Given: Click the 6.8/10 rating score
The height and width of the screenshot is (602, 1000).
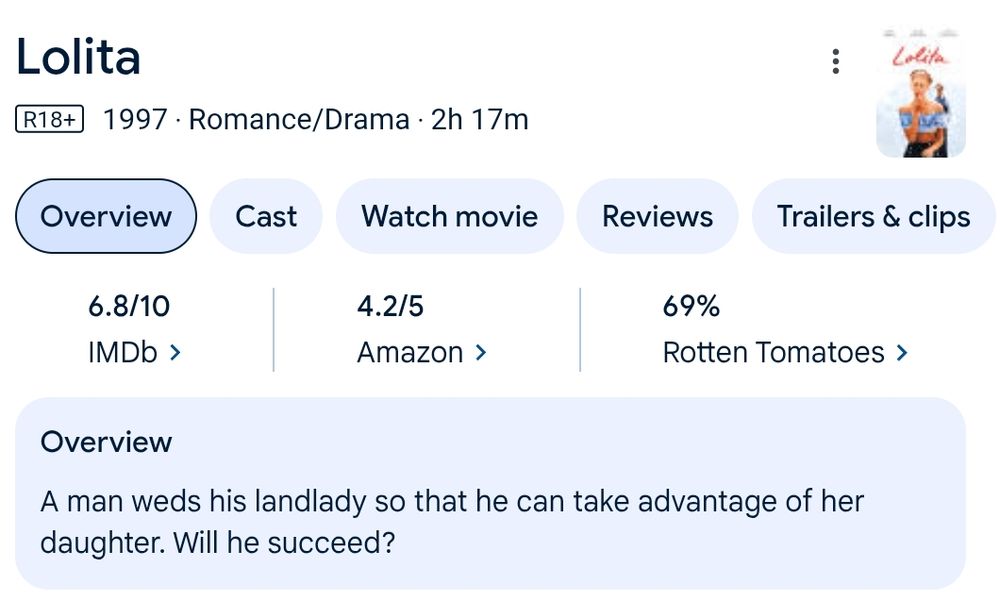Looking at the screenshot, I should [x=122, y=306].
